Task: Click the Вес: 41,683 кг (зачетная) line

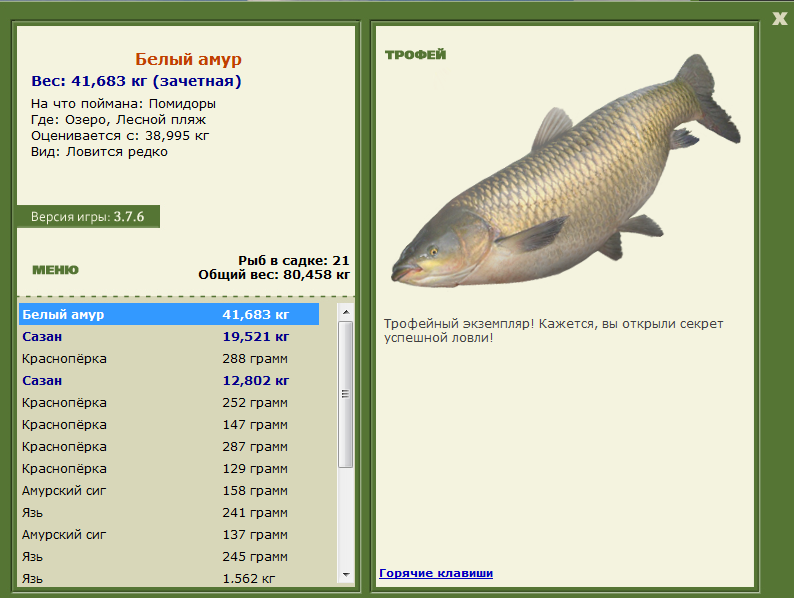Action: (x=136, y=81)
